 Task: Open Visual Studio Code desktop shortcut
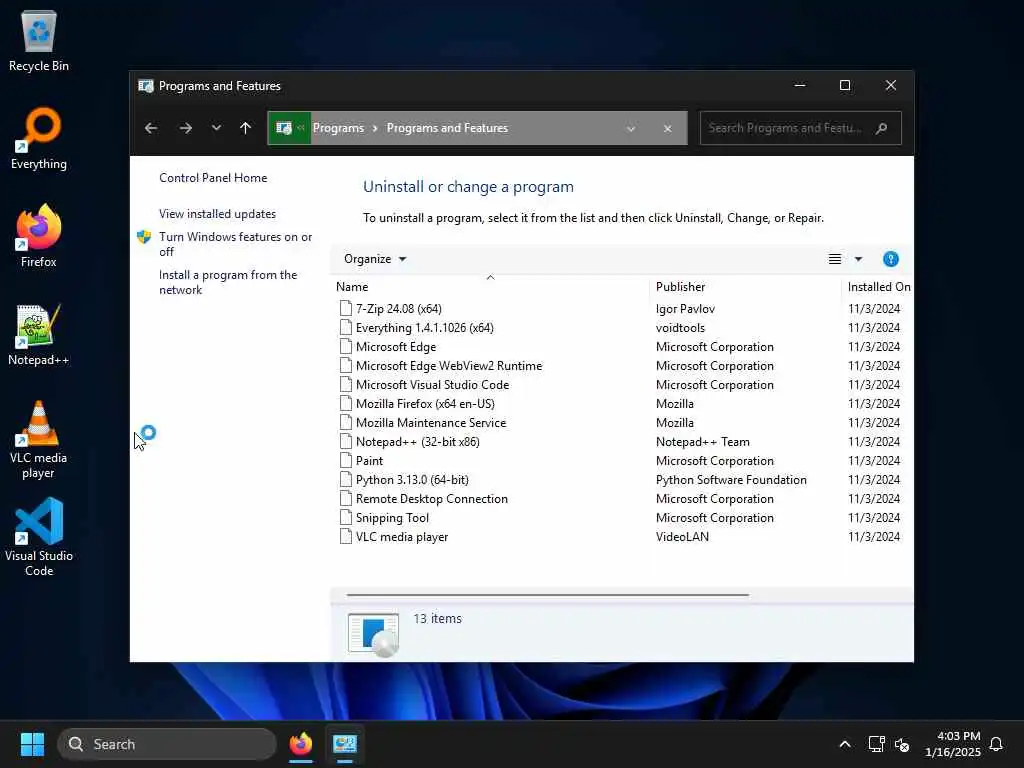(39, 537)
